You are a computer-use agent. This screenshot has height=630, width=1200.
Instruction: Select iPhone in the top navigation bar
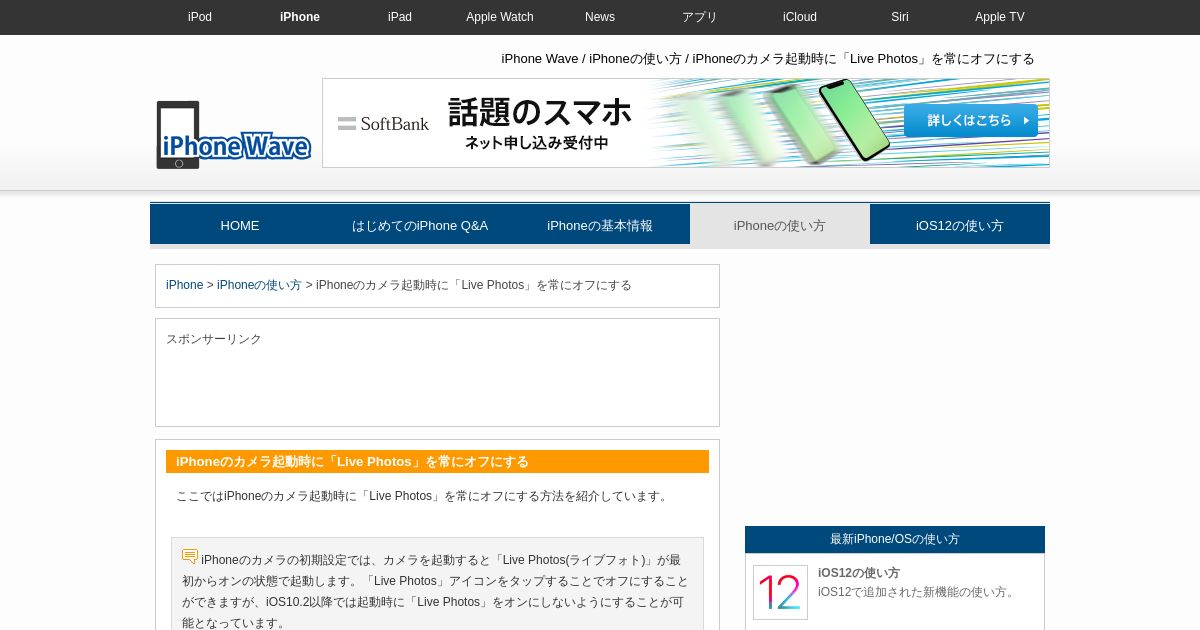pos(300,17)
